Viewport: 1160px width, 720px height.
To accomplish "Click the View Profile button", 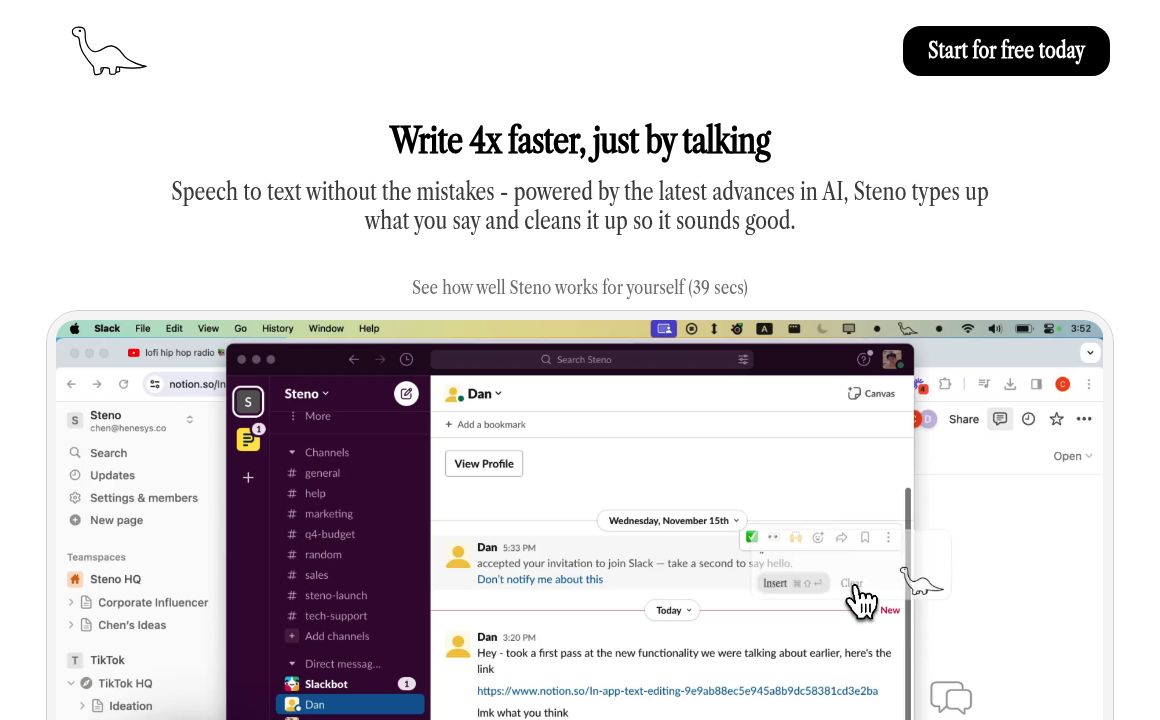I will point(484,464).
